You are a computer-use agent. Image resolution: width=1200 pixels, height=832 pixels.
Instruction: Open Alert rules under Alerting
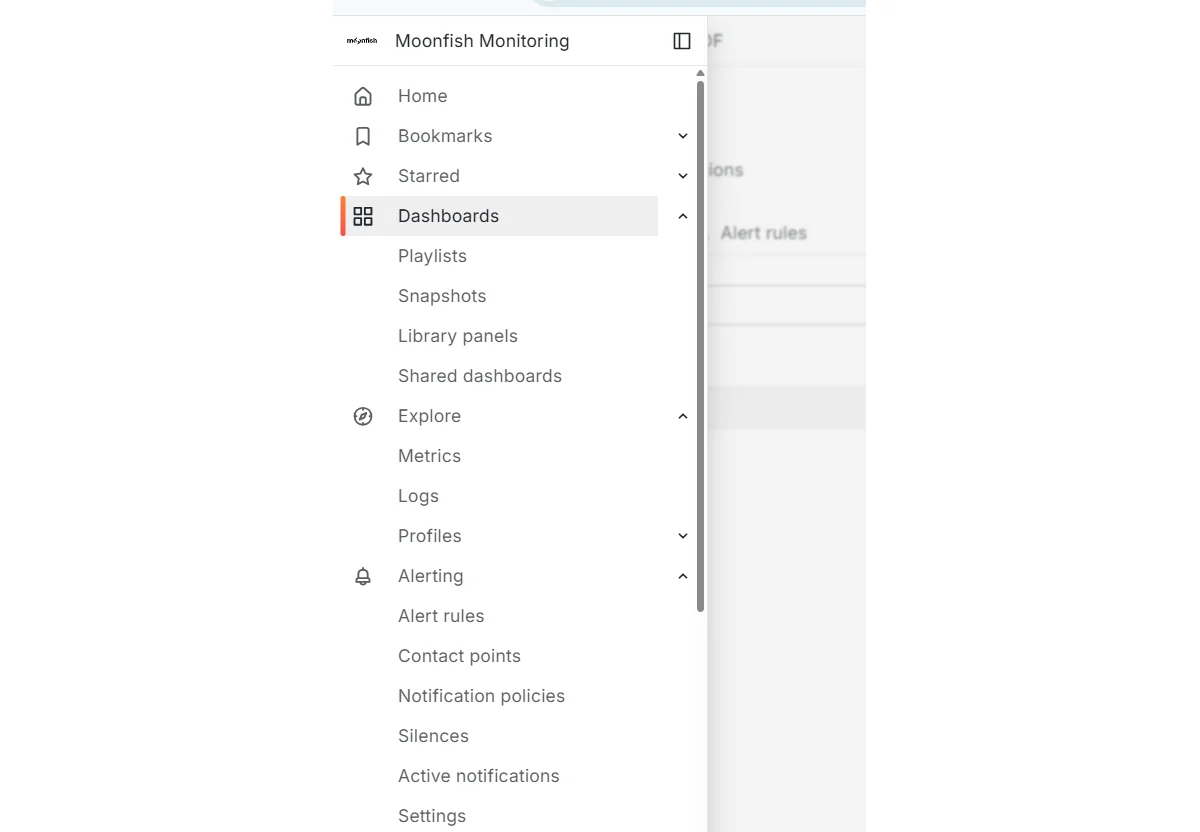441,615
